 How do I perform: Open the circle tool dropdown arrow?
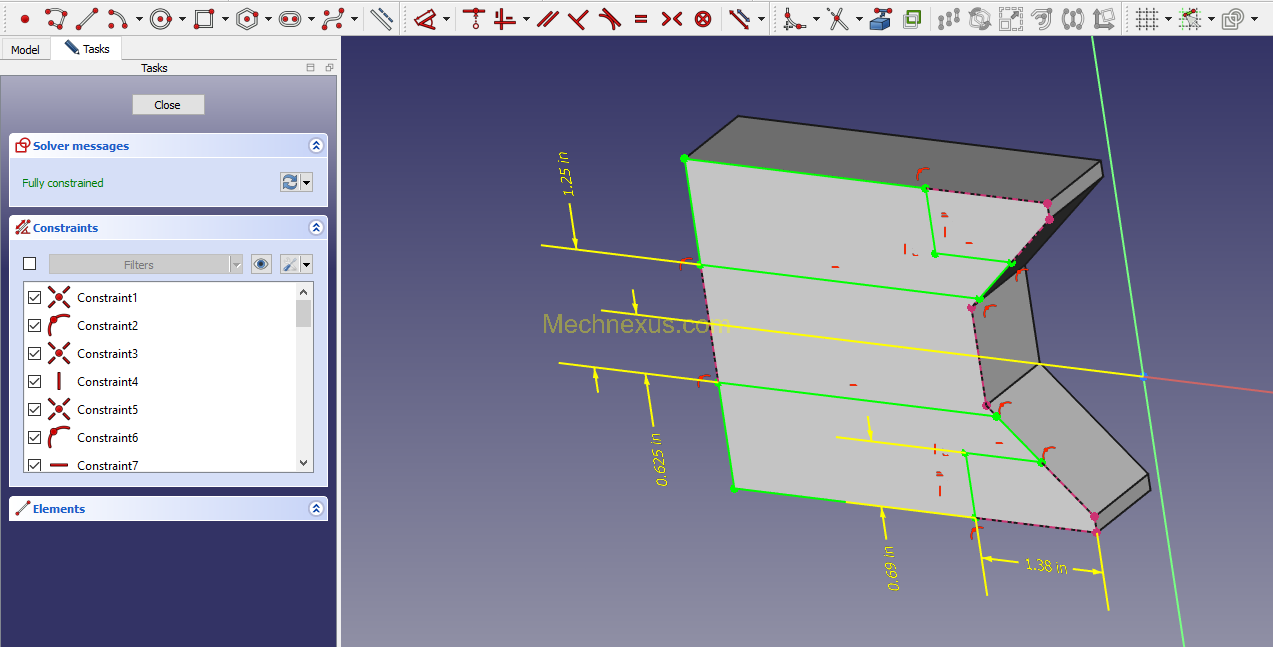click(x=182, y=19)
